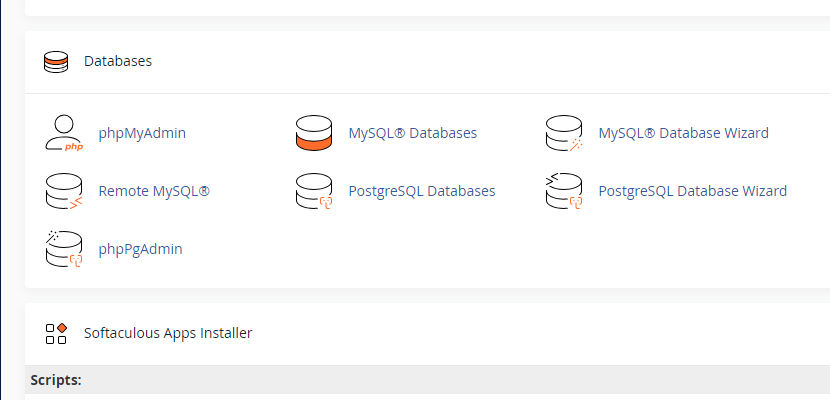Click the MySQL Database Wizard icon
The image size is (830, 400).
[563, 133]
